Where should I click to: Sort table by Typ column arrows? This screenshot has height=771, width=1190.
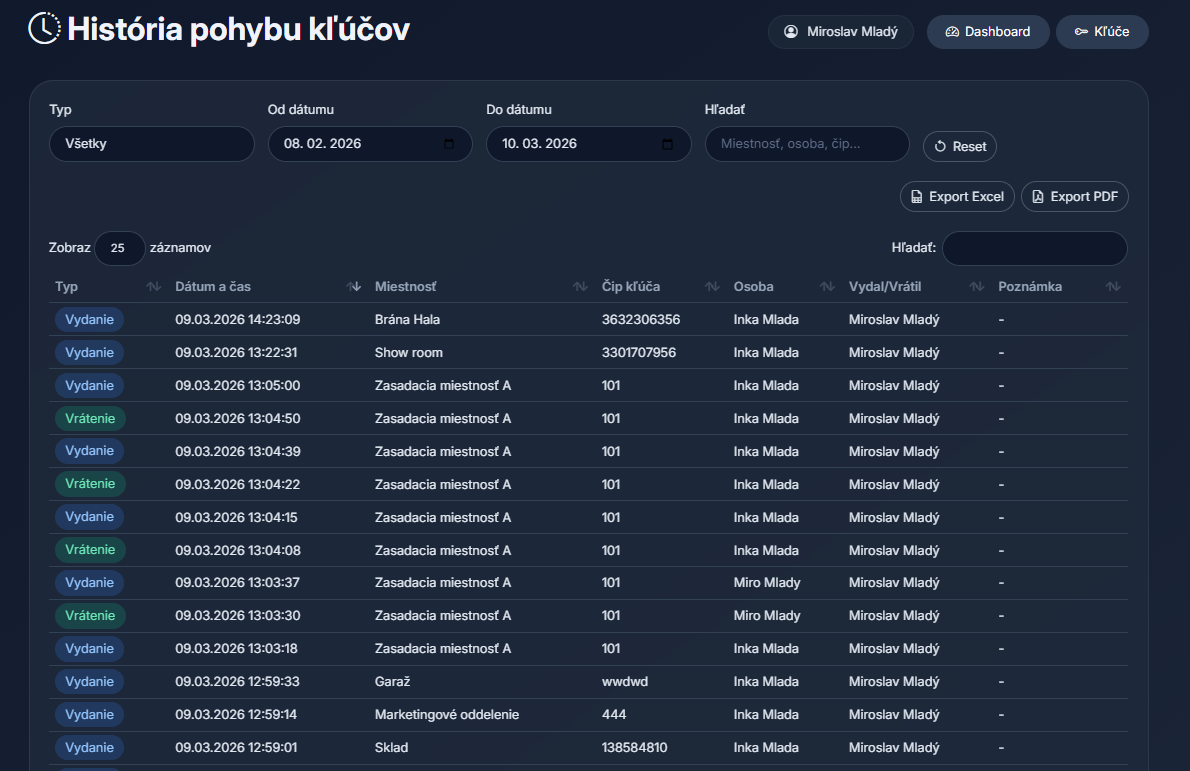pyautogui.click(x=153, y=287)
